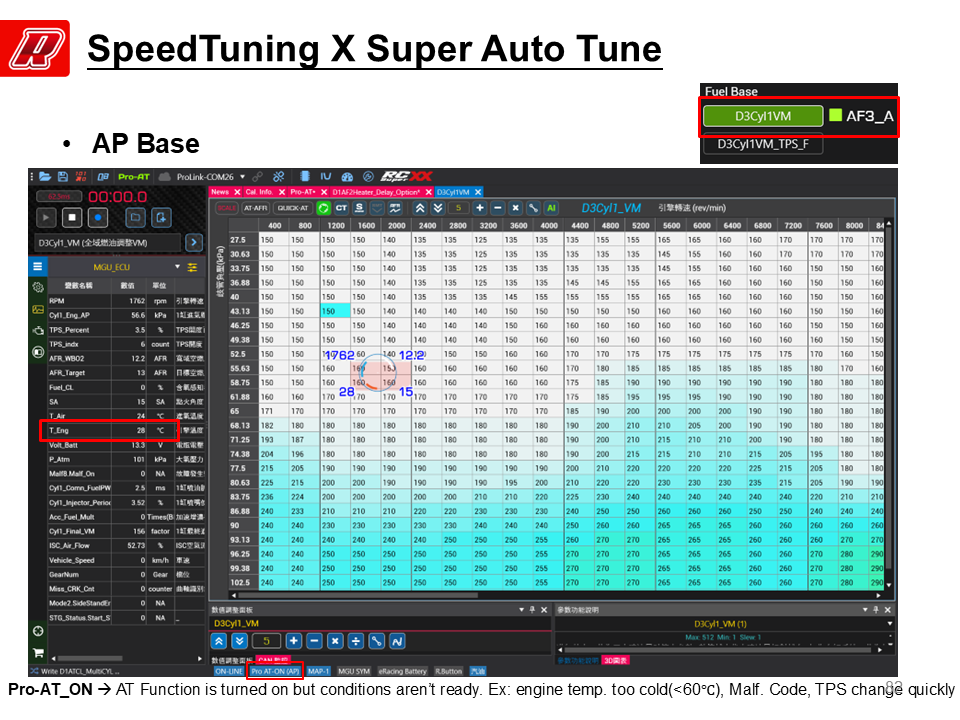Switch to the Cal. Info. tab
This screenshot has height=720, width=960.
pos(259,192)
